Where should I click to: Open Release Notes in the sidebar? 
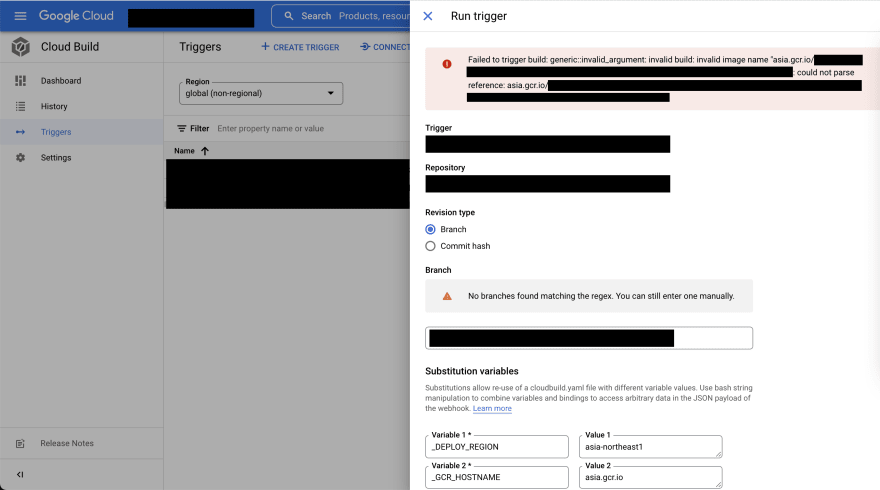(67, 443)
